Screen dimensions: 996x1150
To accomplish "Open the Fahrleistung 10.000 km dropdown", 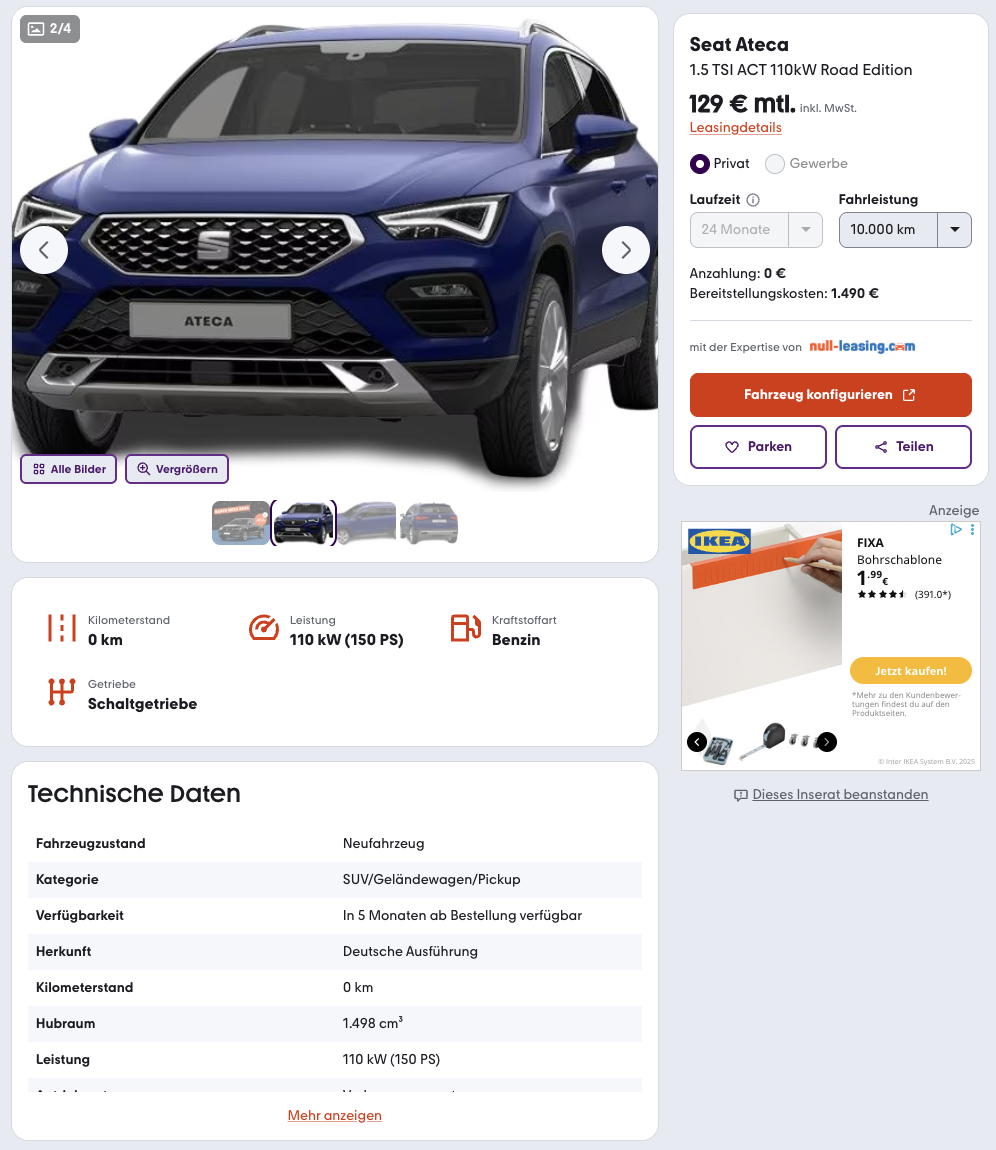I will [x=905, y=230].
